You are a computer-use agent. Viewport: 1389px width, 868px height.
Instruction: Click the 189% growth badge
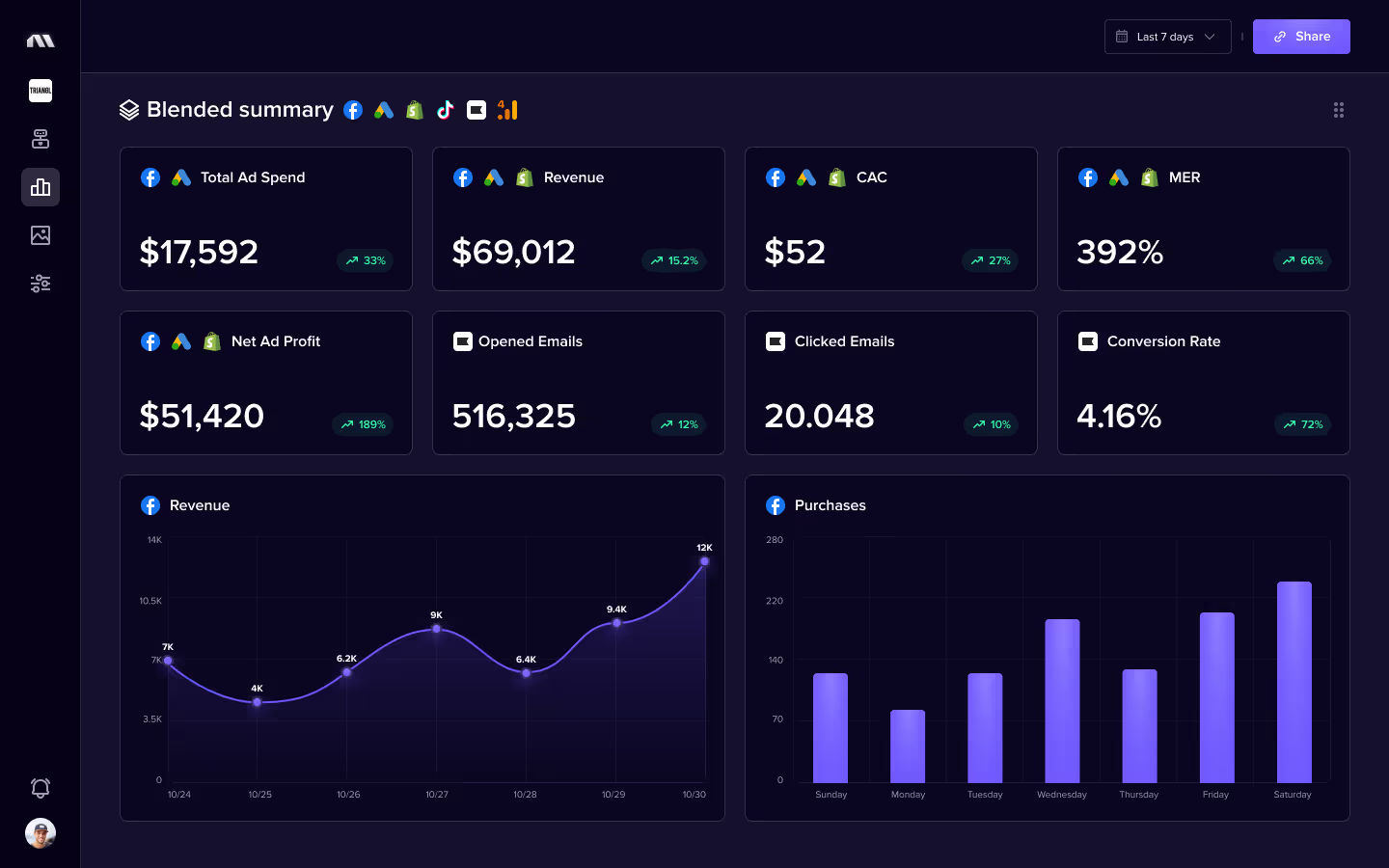click(363, 424)
